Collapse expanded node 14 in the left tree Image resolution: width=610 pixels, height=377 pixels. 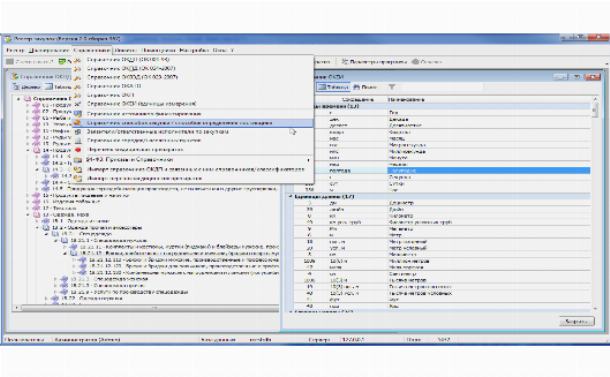28,150
